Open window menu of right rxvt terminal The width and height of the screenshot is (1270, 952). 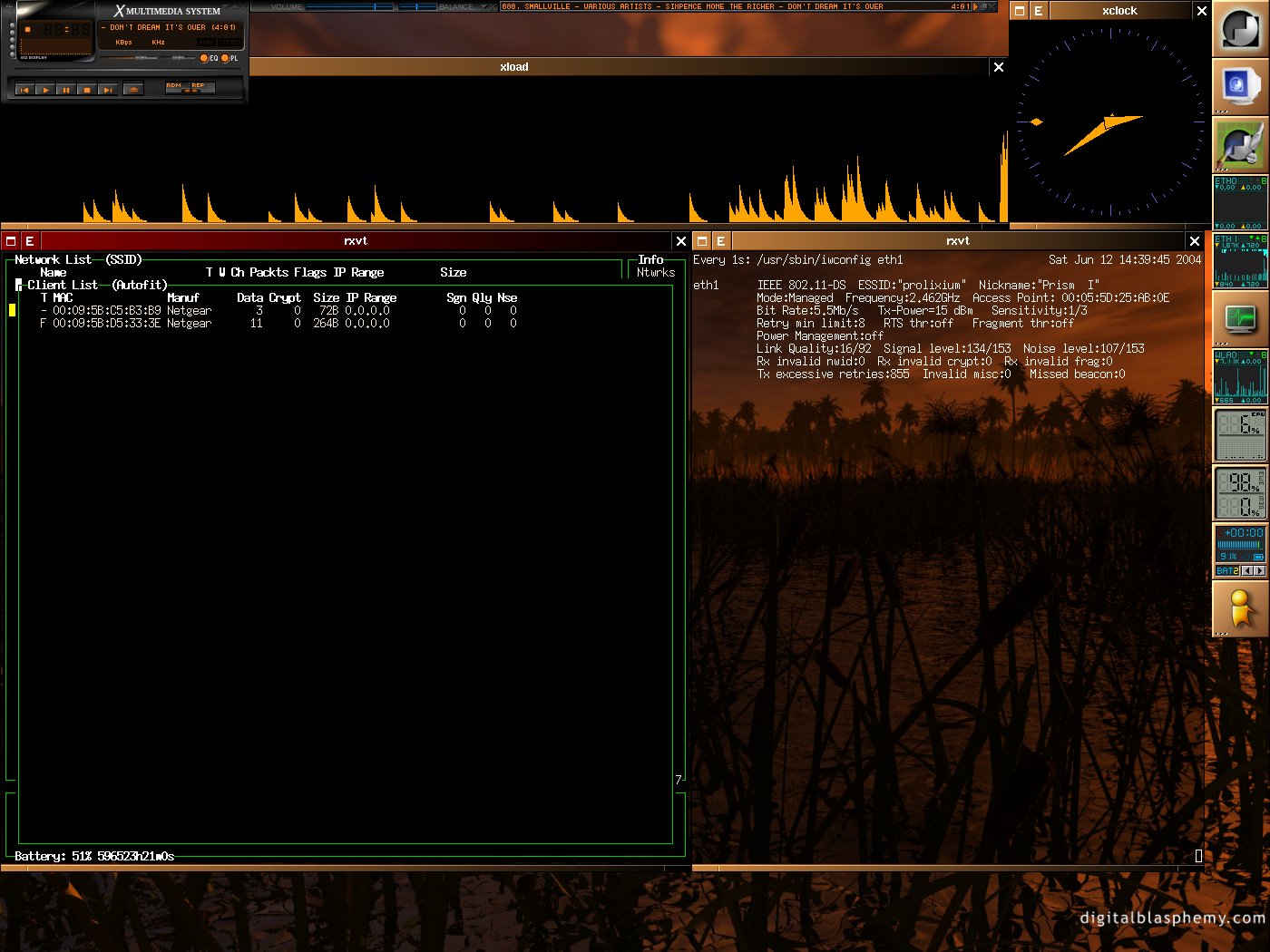pos(702,241)
